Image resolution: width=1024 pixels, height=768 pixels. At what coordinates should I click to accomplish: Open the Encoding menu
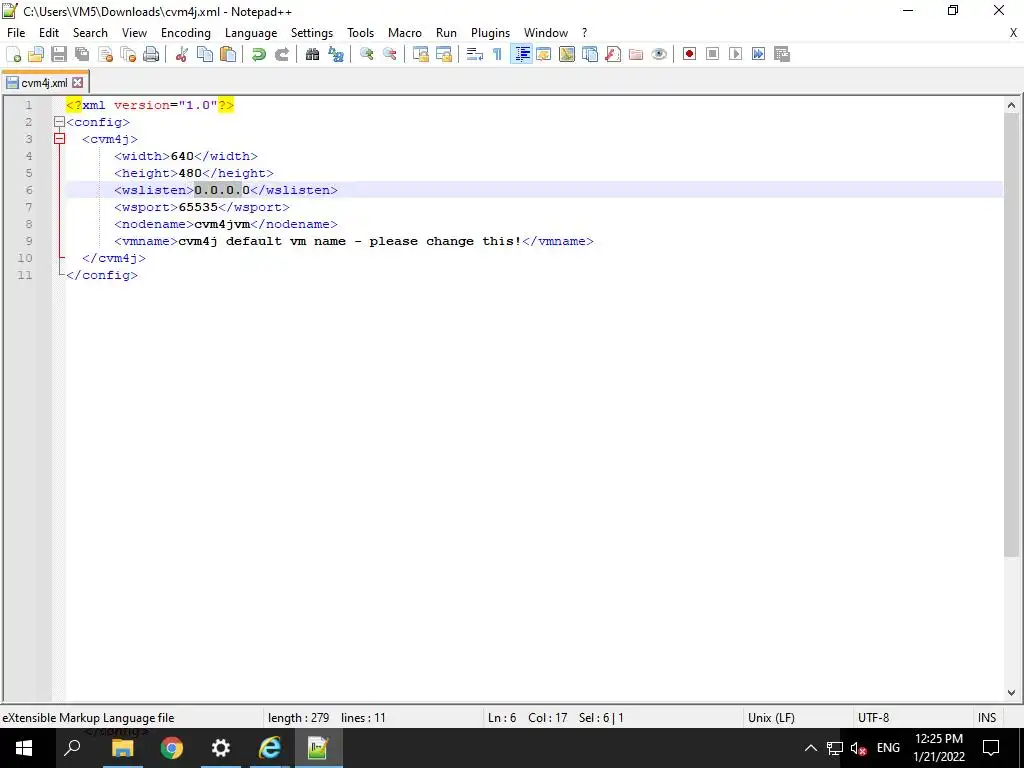pos(185,33)
